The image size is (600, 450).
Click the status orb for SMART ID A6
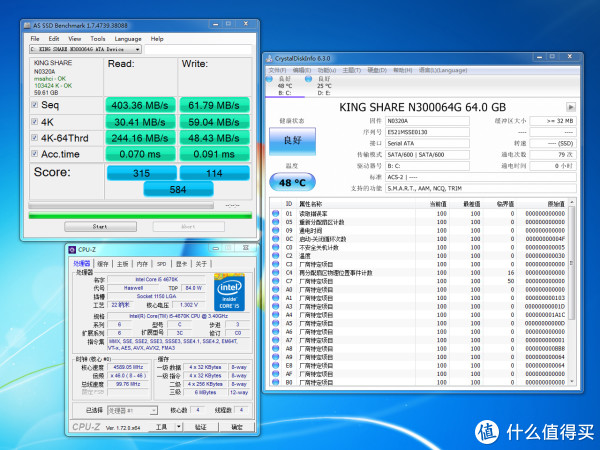(276, 331)
